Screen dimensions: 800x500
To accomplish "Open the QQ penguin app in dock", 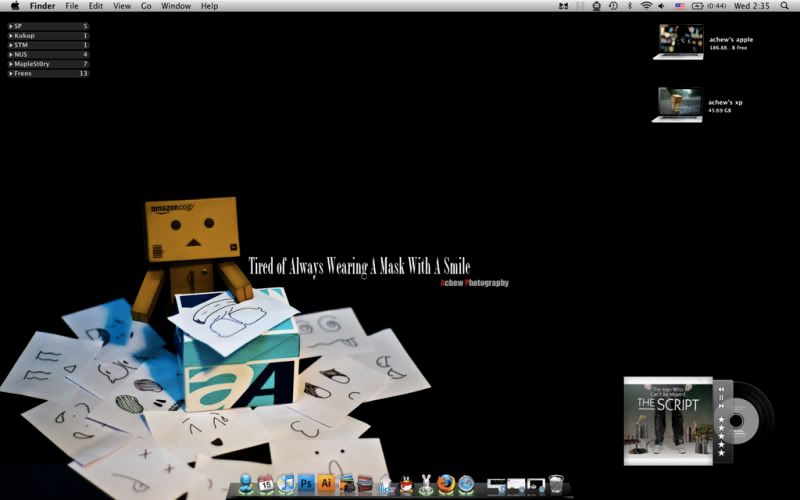I will pos(406,484).
